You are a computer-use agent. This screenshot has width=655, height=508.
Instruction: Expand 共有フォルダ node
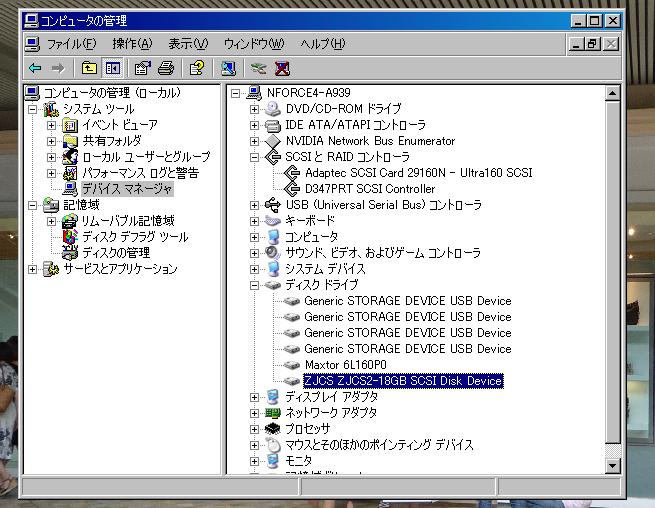click(51, 141)
